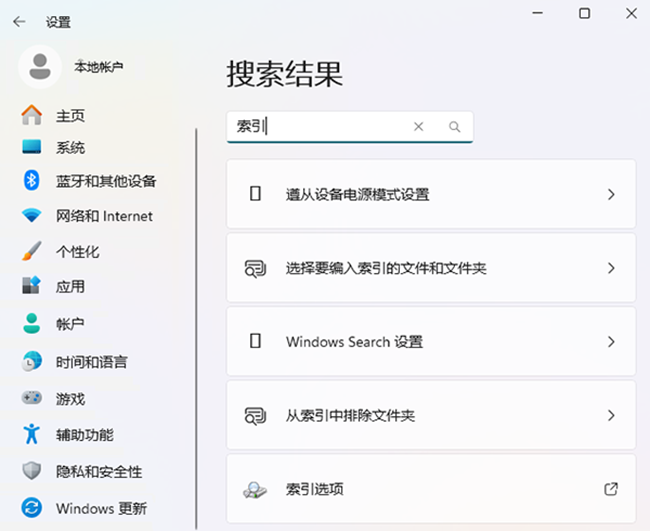The width and height of the screenshot is (650, 531).
Task: Expand 选择要编入索引的文件和文件夹 chevron
Action: pos(611,268)
